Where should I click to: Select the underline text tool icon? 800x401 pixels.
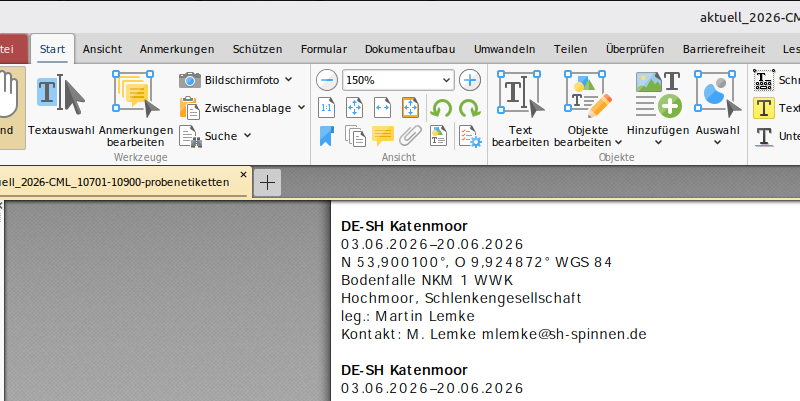click(764, 136)
